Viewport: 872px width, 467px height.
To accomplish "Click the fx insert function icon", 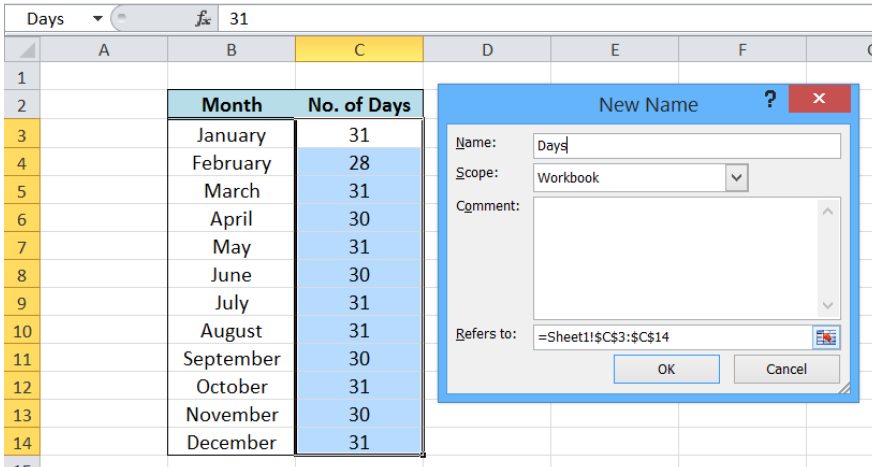I will (x=203, y=19).
